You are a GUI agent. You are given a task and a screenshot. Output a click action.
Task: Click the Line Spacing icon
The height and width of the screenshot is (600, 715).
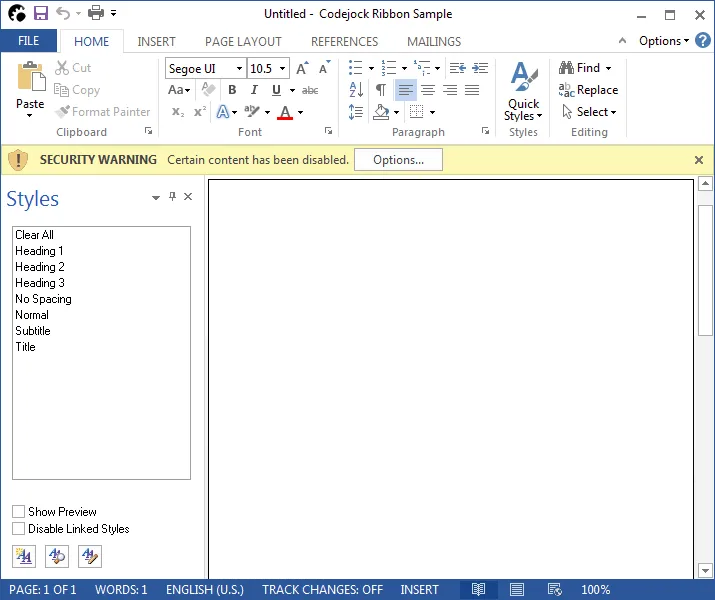coord(356,112)
